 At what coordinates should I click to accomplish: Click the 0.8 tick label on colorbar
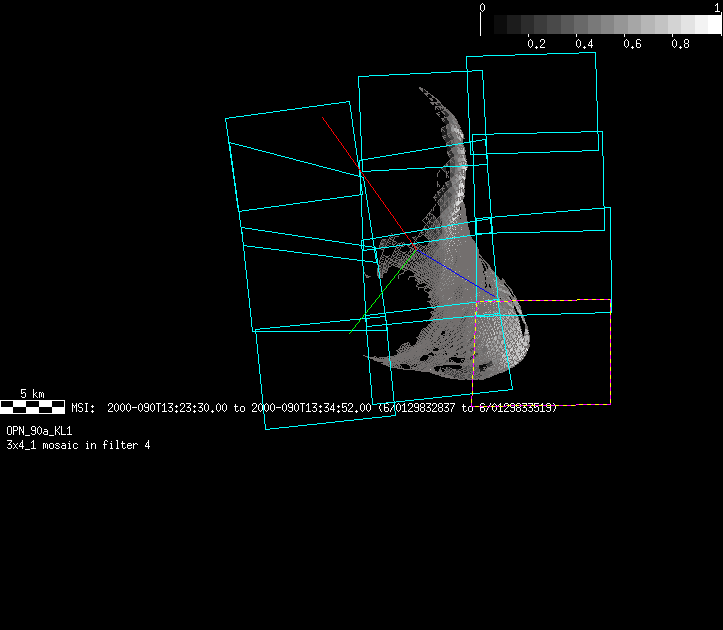pyautogui.click(x=680, y=44)
